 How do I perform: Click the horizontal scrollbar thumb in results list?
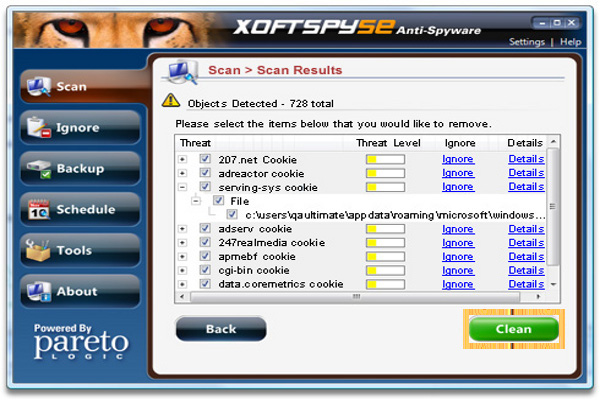pyautogui.click(x=355, y=296)
